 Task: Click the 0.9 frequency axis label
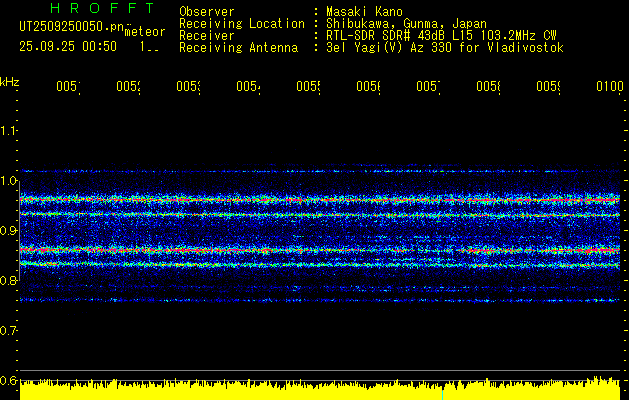pyautogui.click(x=8, y=231)
